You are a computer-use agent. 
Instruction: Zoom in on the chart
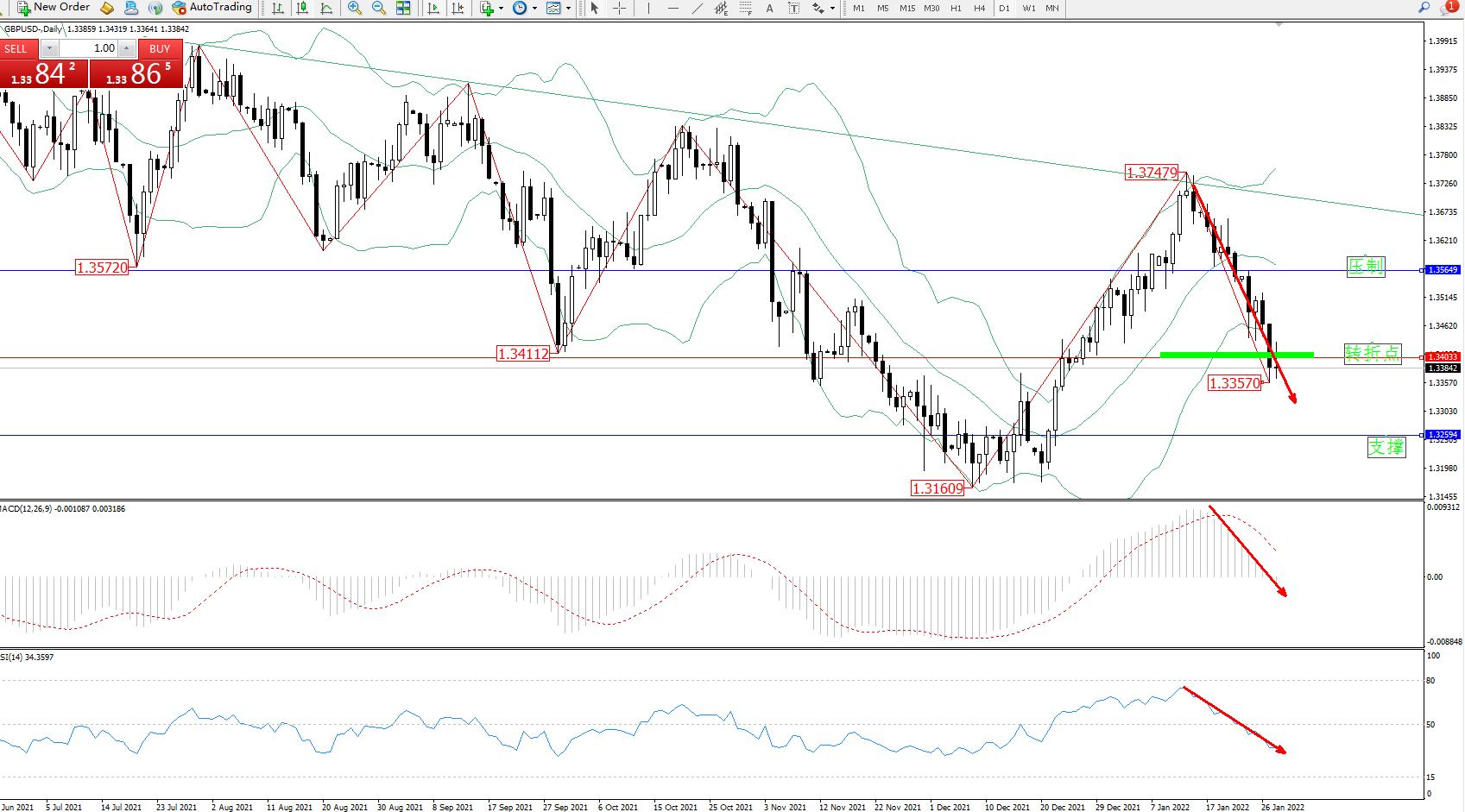click(354, 8)
